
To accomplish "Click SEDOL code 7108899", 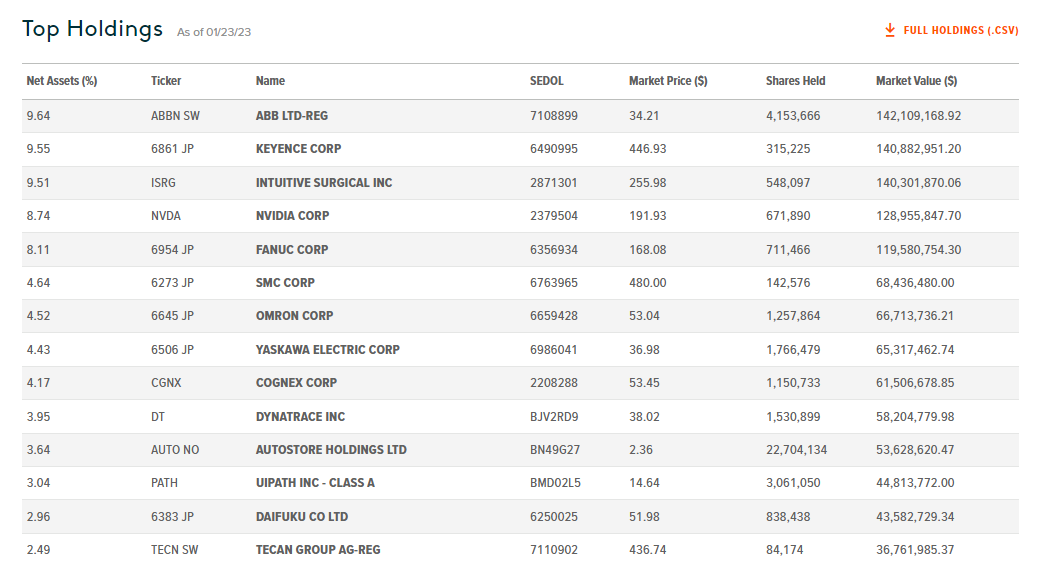I will pyautogui.click(x=554, y=116).
